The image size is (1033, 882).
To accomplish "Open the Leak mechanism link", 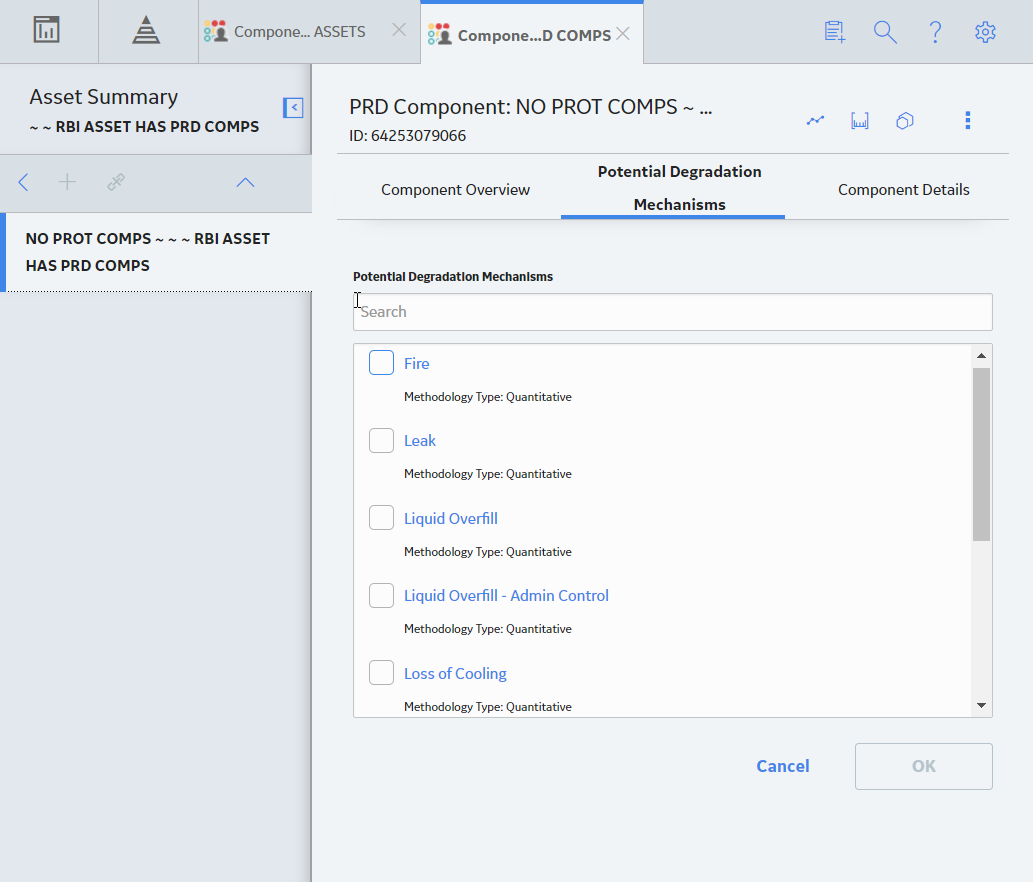I will pyautogui.click(x=420, y=441).
